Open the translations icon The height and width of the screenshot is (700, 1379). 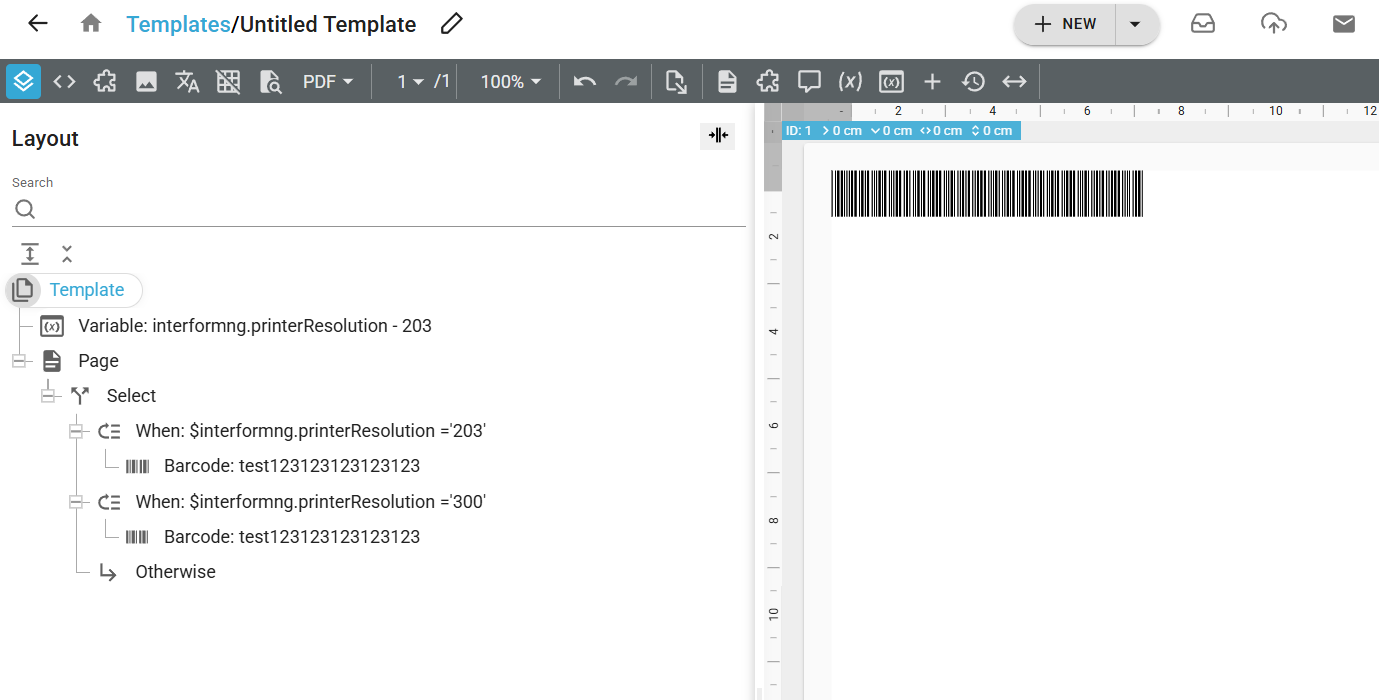click(x=187, y=81)
